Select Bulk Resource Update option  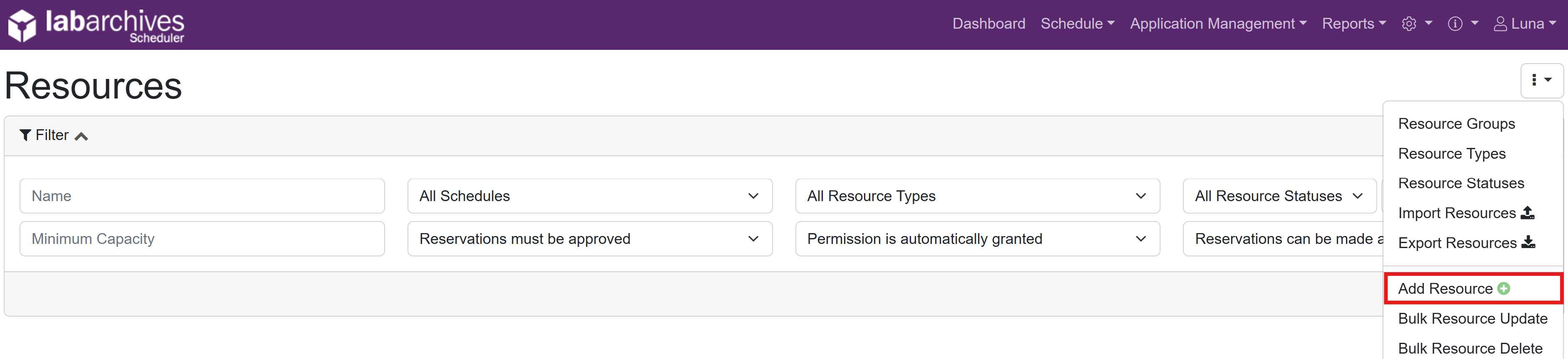tap(1472, 318)
